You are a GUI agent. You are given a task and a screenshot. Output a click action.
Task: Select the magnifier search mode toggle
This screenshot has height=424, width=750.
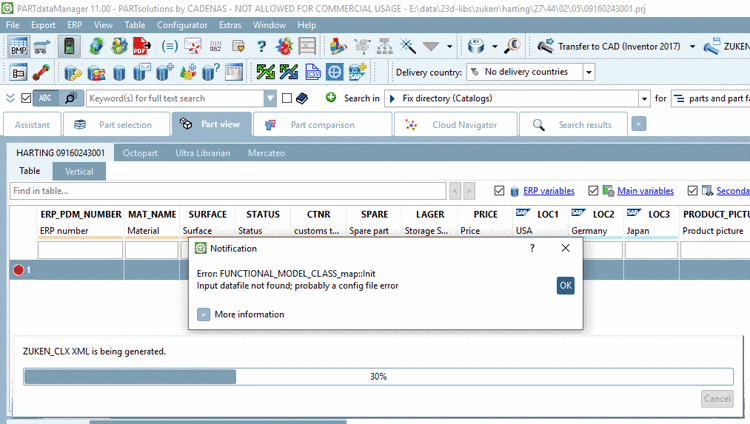pos(71,98)
